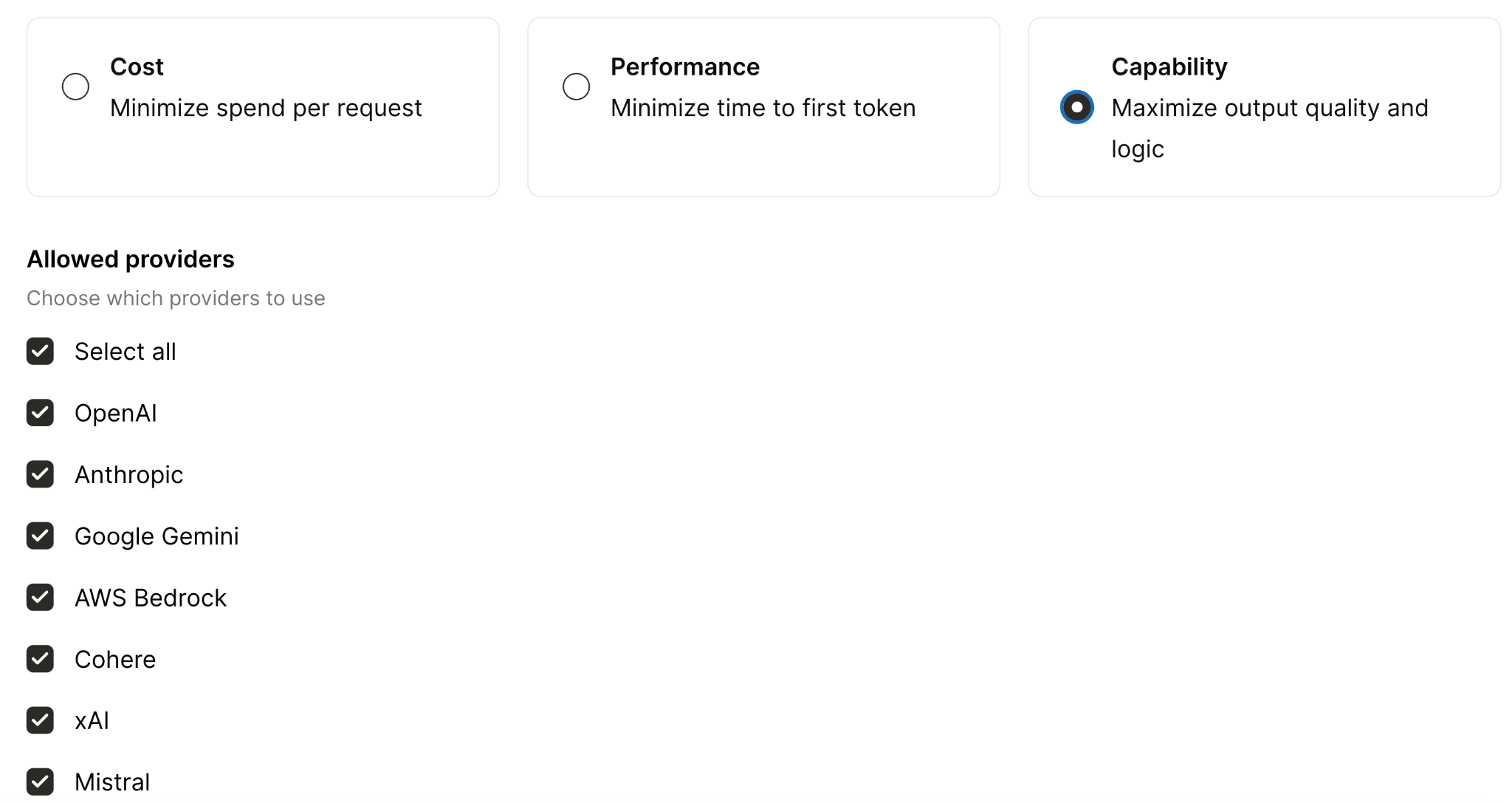The image size is (1512, 803).
Task: Click the Anthropic label text
Action: click(x=128, y=475)
